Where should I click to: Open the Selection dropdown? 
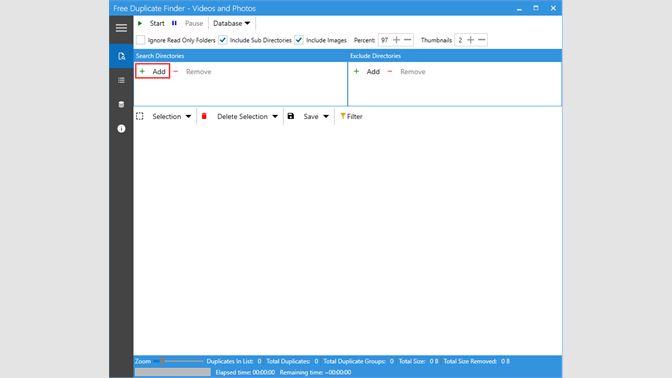(171, 116)
